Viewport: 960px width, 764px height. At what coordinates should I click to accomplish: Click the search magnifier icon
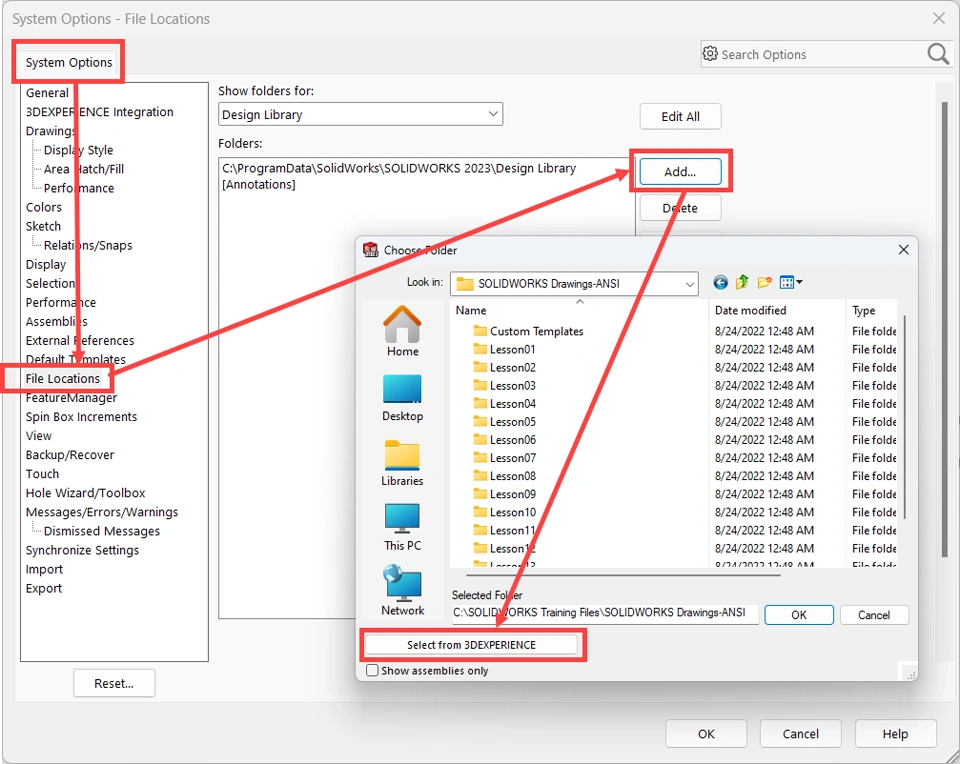click(x=937, y=54)
